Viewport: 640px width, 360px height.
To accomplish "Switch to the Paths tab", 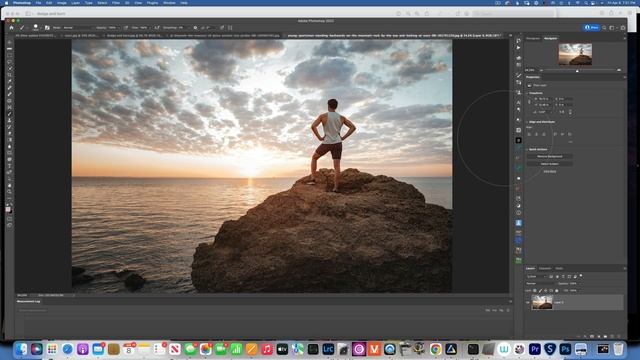I will (559, 268).
